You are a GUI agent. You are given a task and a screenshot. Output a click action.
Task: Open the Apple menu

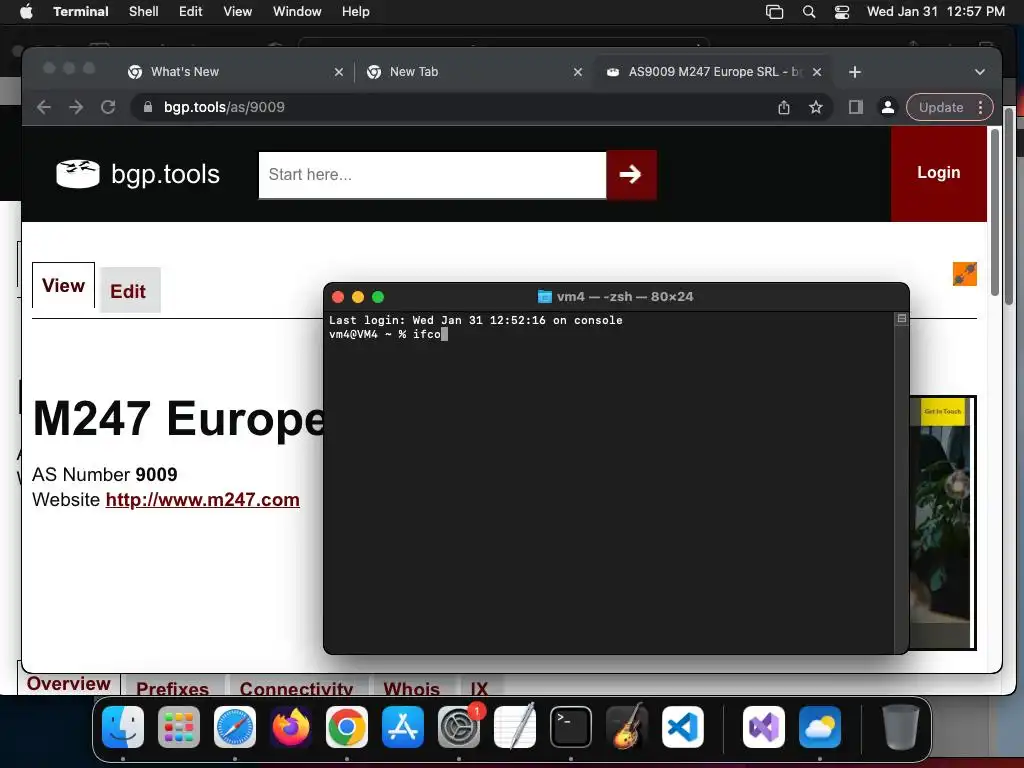(x=26, y=12)
